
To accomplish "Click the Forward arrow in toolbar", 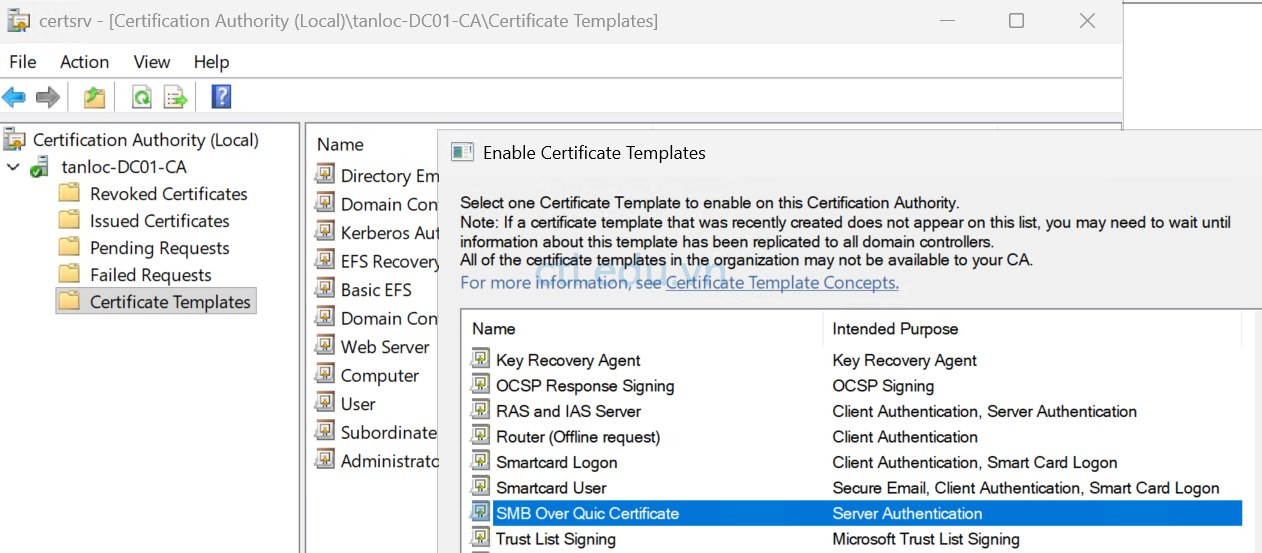I will click(x=47, y=97).
